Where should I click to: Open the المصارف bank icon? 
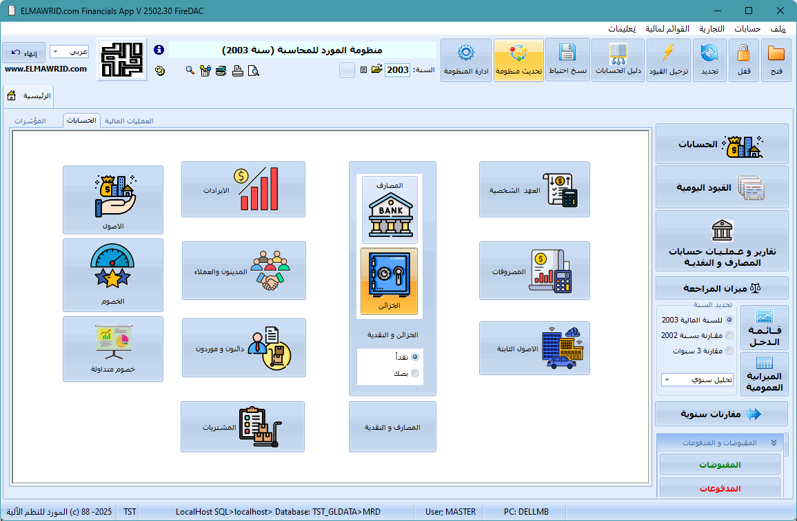pyautogui.click(x=390, y=209)
